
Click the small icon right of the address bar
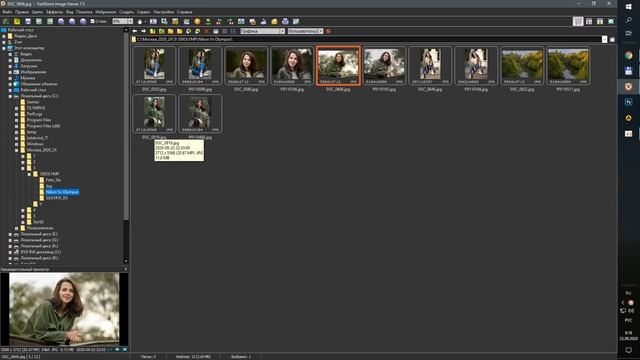click(x=612, y=40)
